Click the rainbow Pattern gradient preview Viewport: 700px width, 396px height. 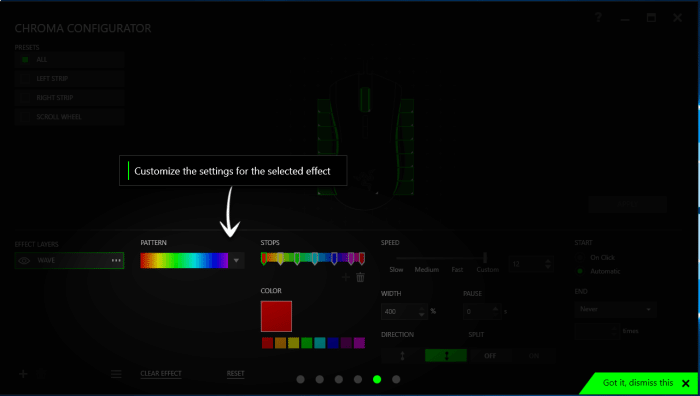click(184, 260)
